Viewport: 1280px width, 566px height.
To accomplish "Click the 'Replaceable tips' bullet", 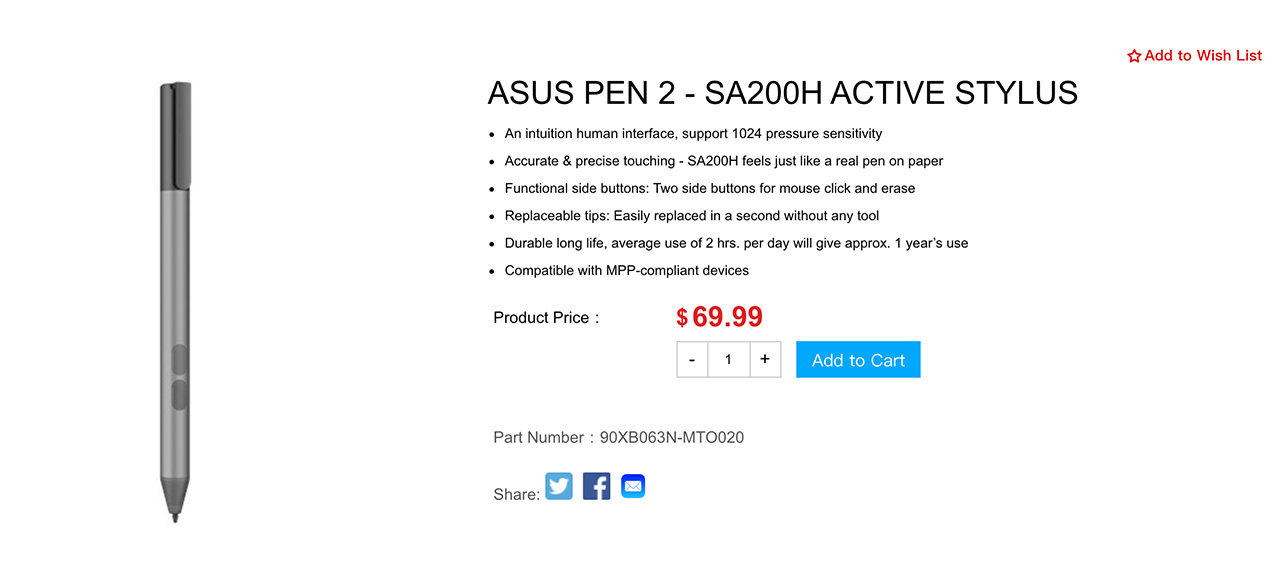I will pos(691,215).
